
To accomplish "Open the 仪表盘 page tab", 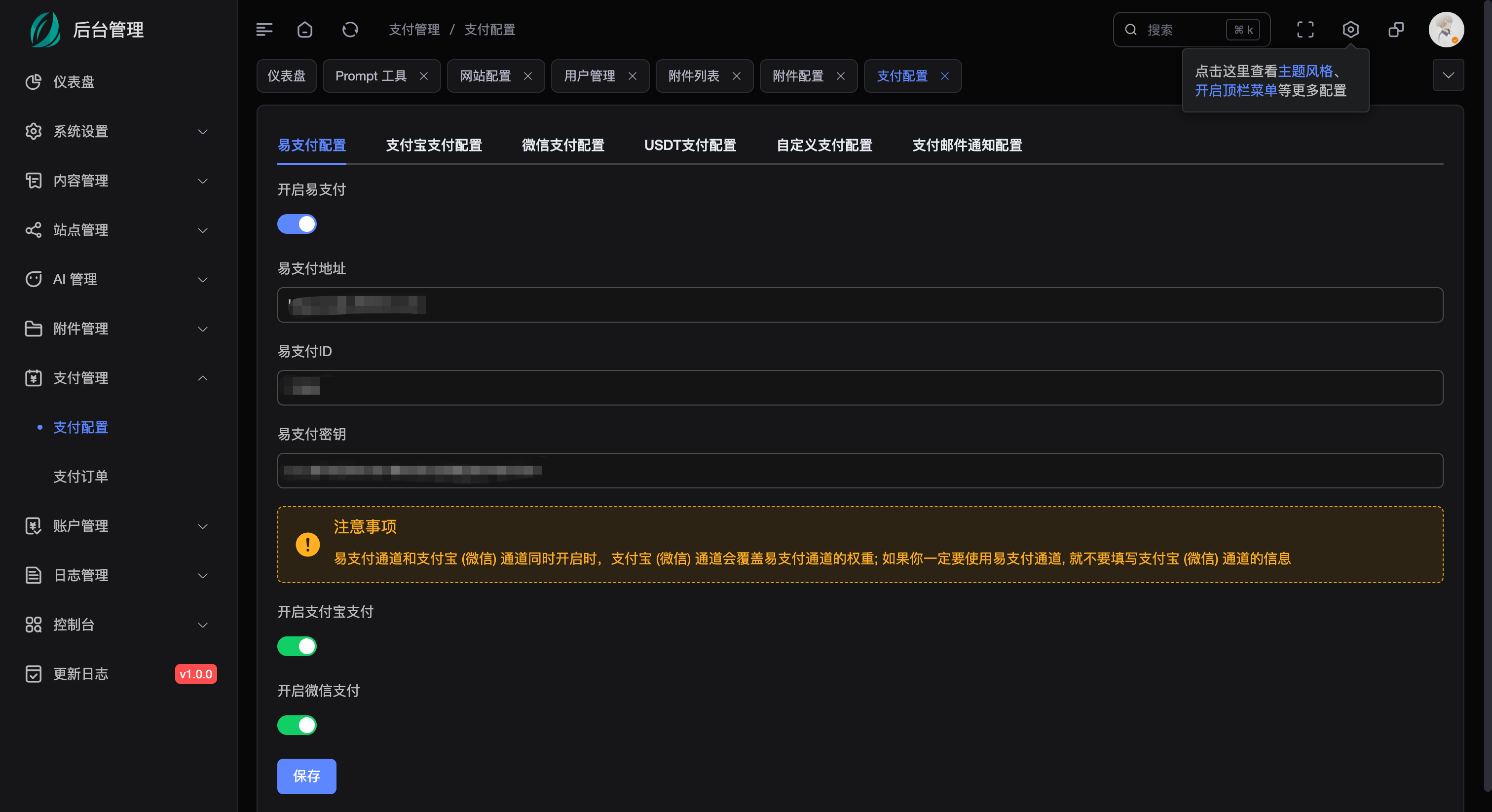I will [286, 76].
